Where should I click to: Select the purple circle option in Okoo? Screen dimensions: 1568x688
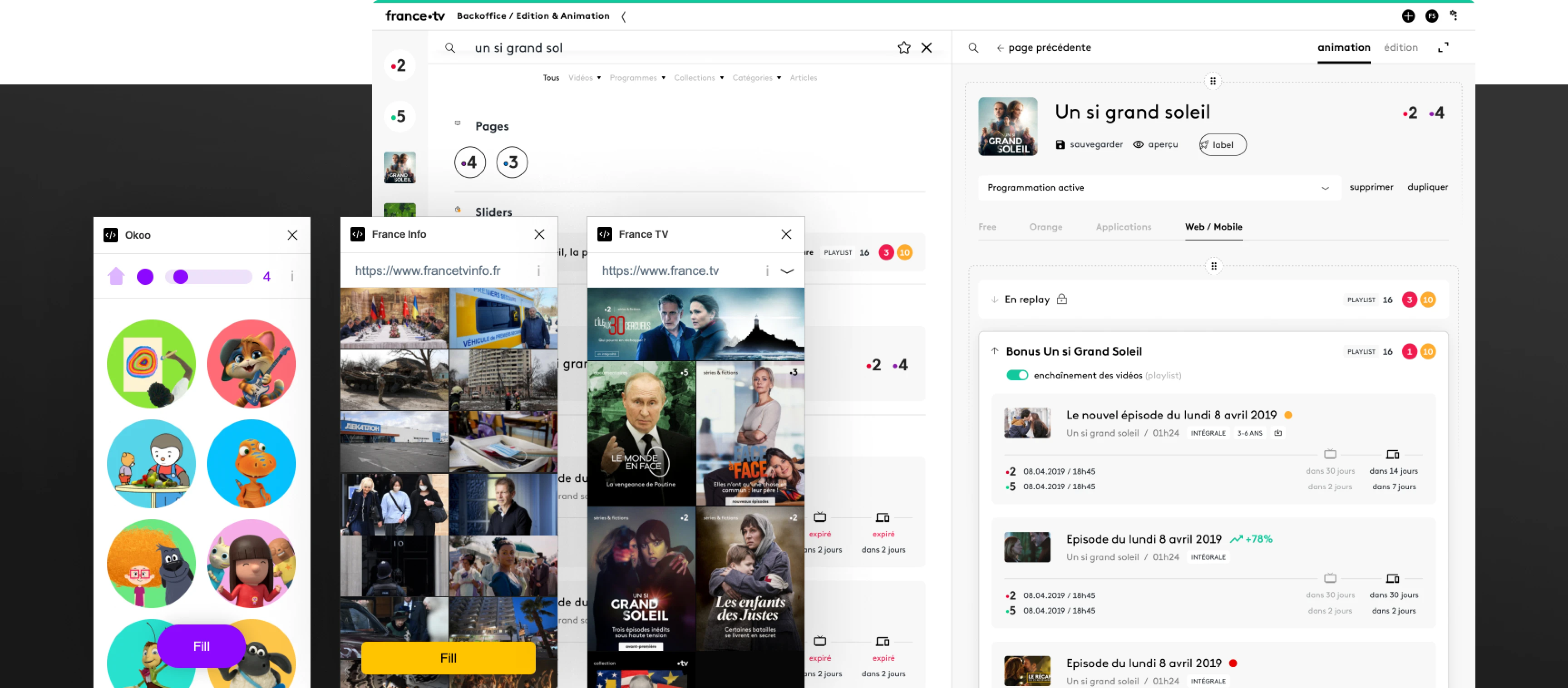tap(145, 277)
